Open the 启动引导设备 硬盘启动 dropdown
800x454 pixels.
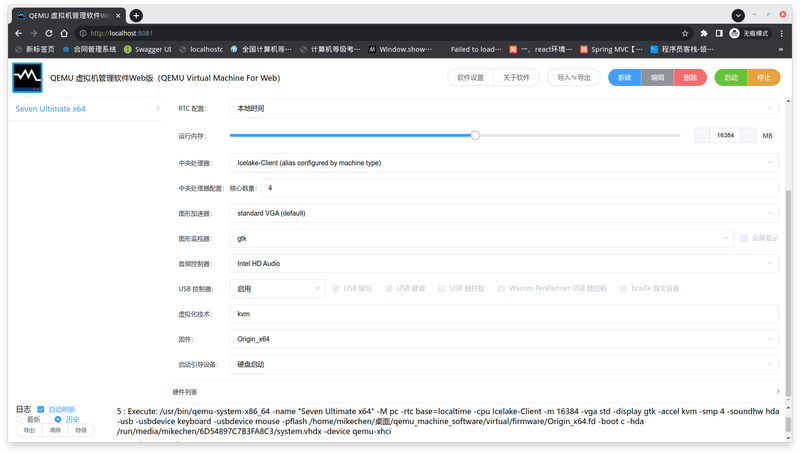coord(504,364)
